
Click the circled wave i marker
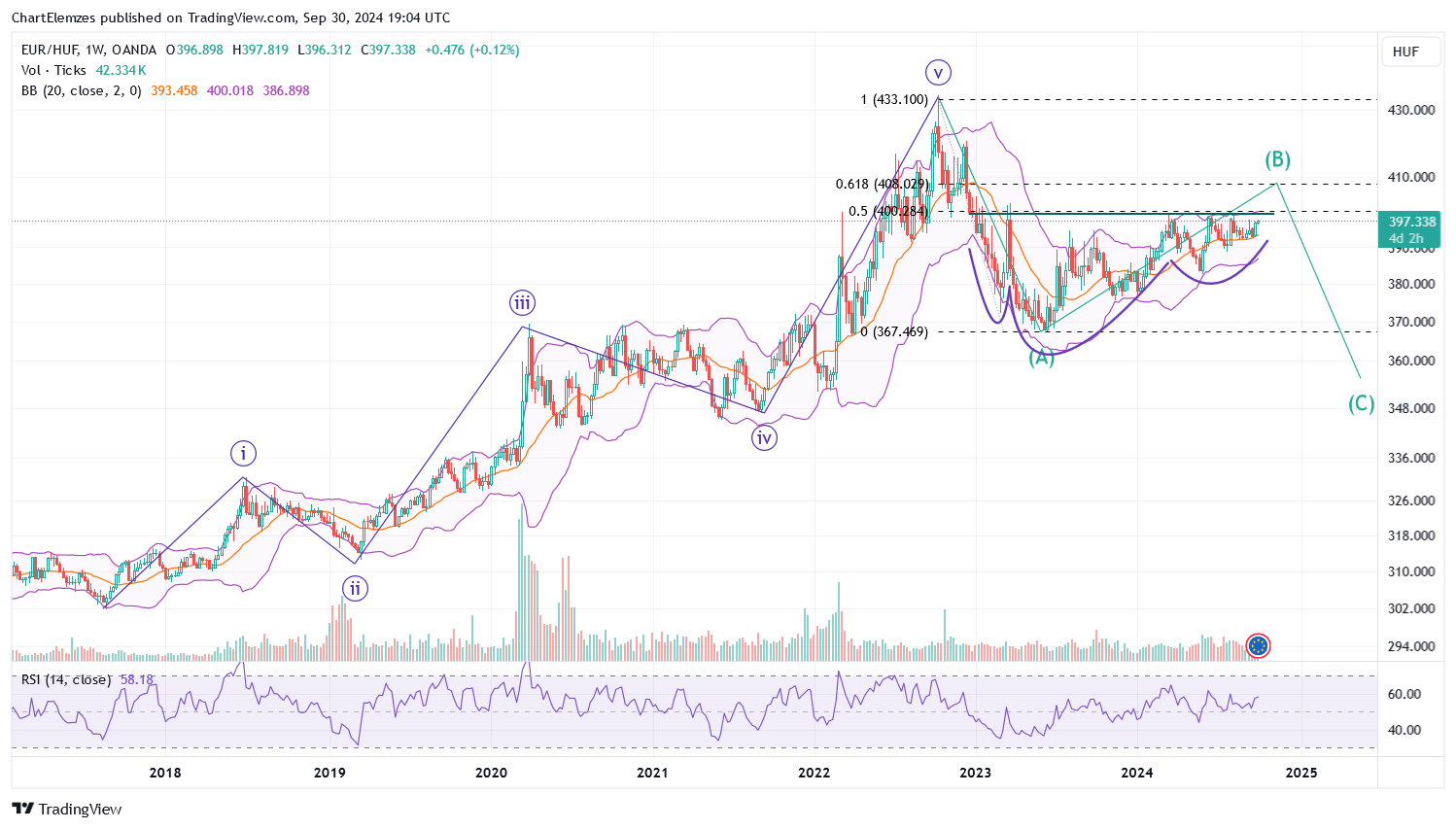pos(243,453)
